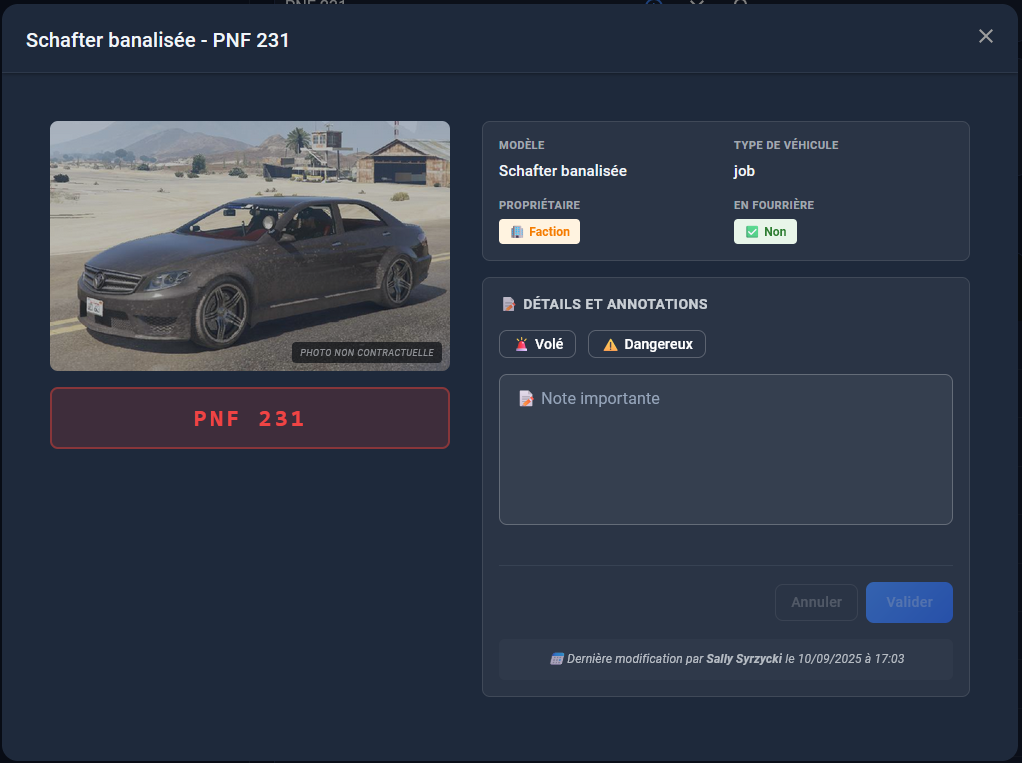Toggle the Volé stolen flag
This screenshot has width=1022, height=763.
539,344
